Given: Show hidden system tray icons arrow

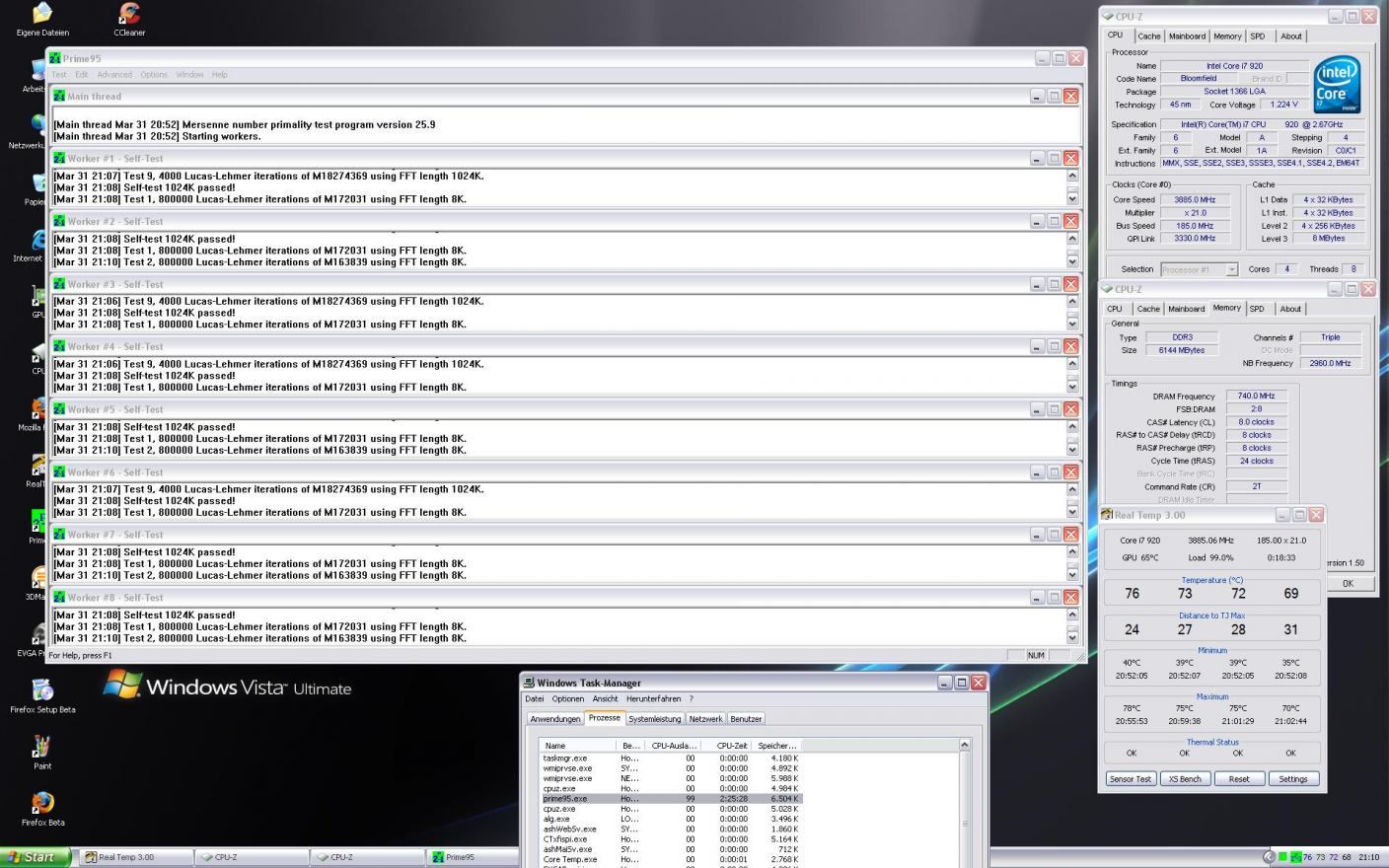Looking at the screenshot, I should point(1269,857).
